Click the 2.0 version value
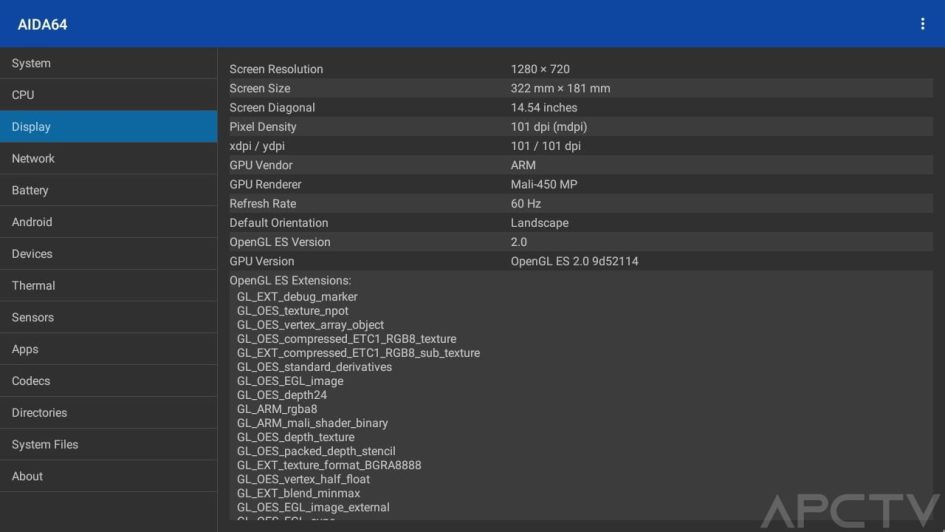 pos(518,242)
